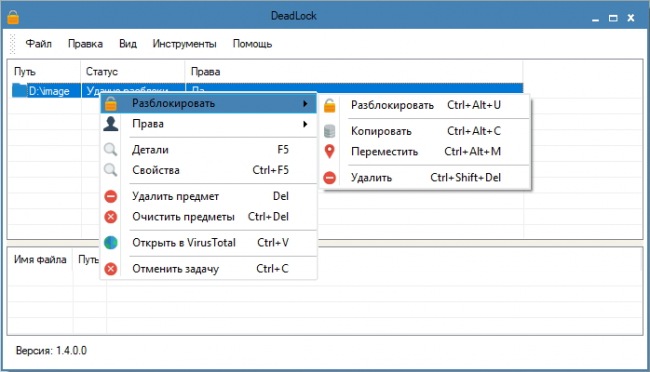Screen dimensions: 650x372
Task: Open the Файл menu
Action: tap(39, 44)
